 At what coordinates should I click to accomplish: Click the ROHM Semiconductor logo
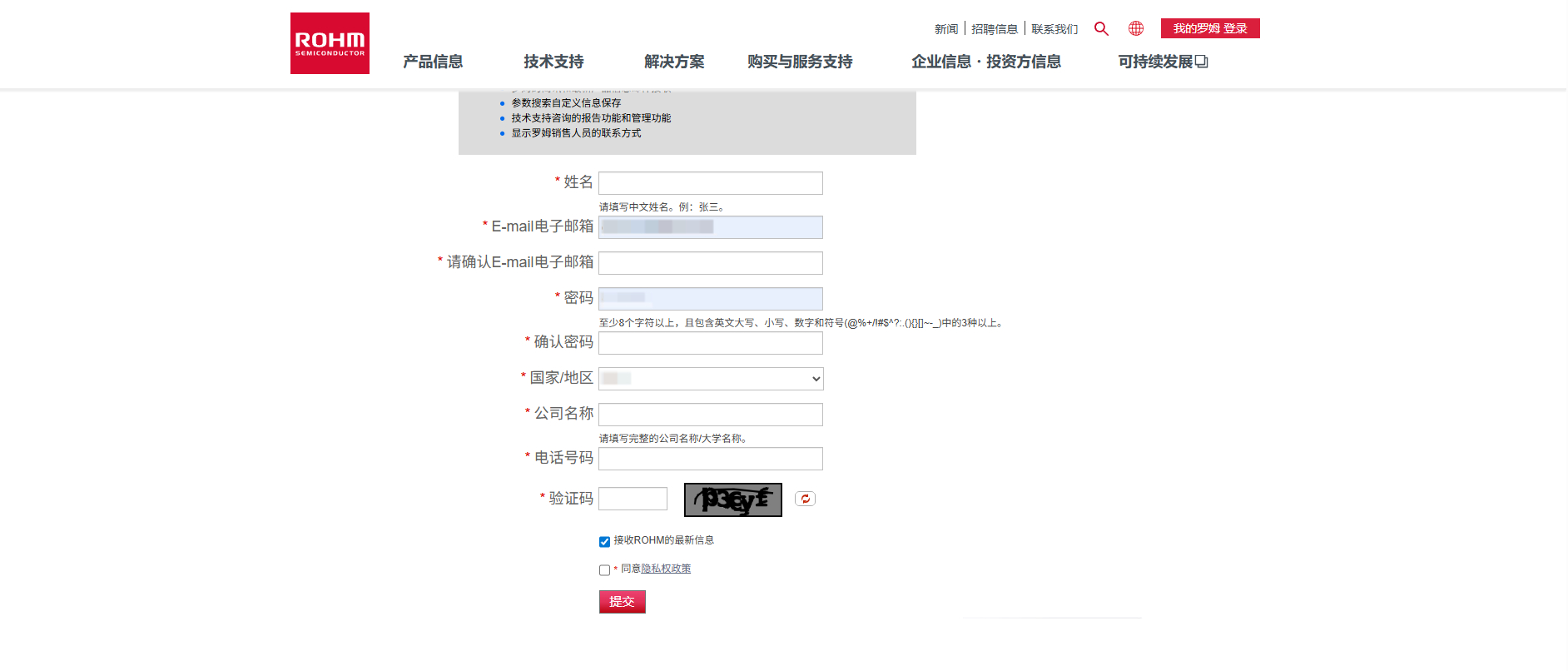pos(330,43)
